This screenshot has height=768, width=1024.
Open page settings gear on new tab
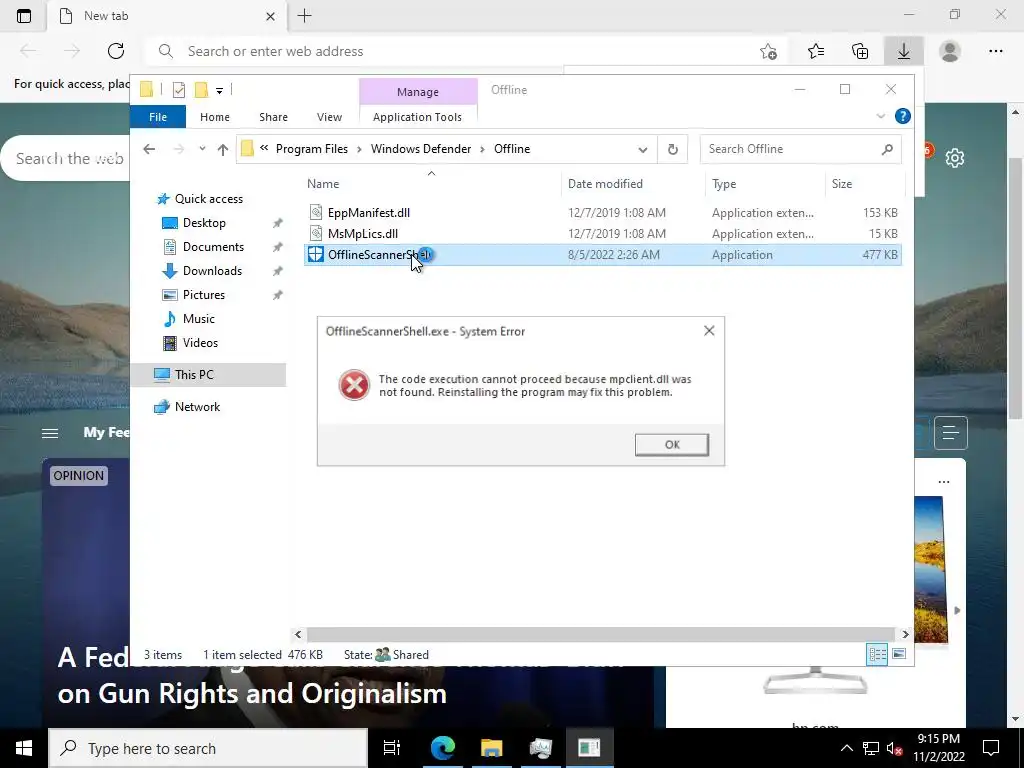pos(955,158)
